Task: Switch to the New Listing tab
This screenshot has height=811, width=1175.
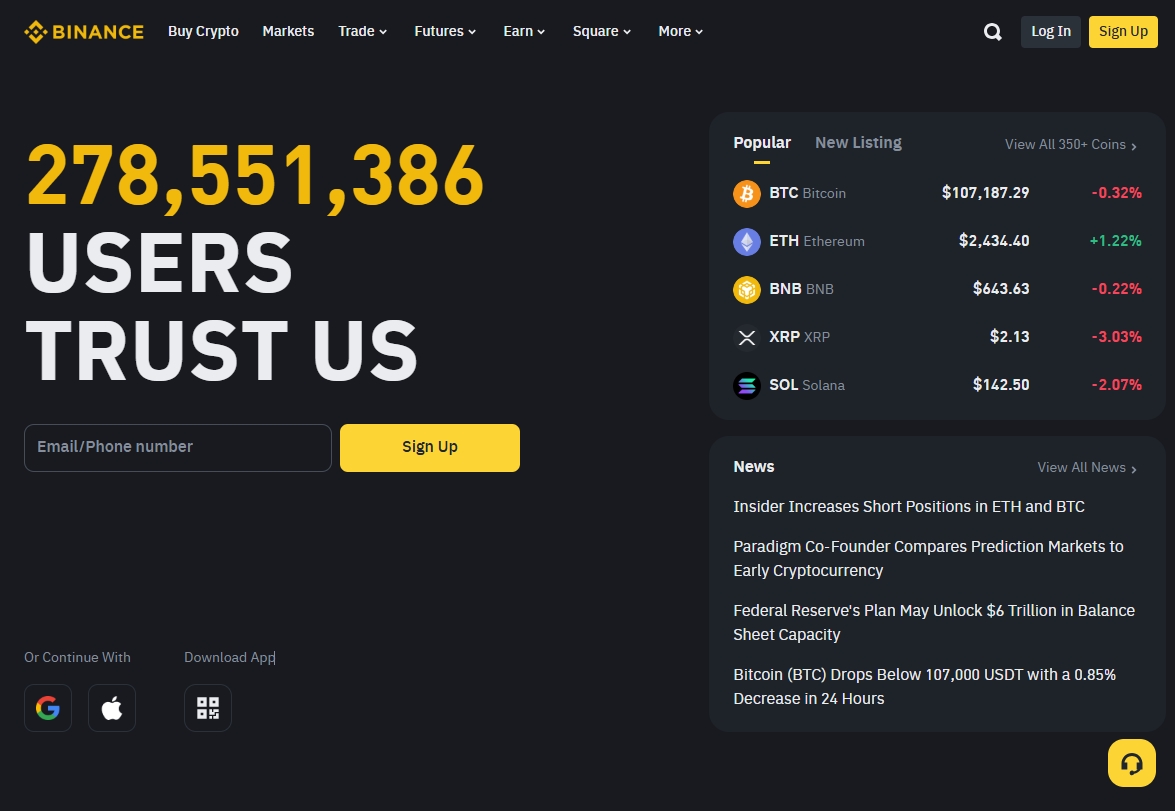Action: [858, 143]
